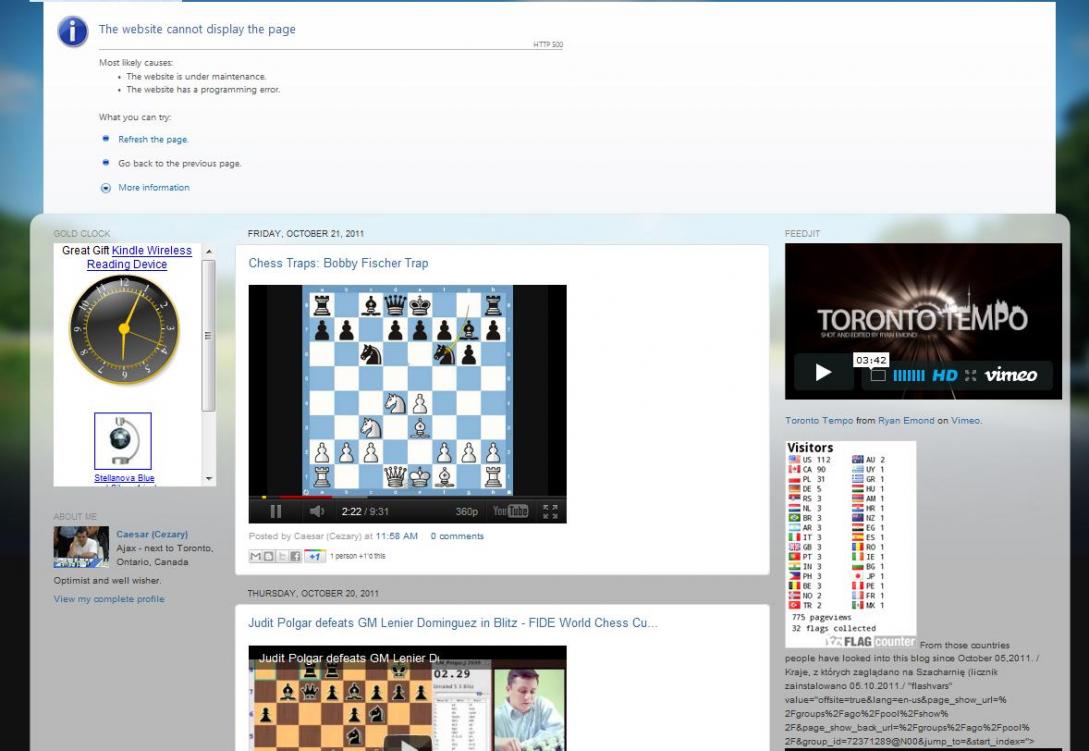Enter fullscreen on the Fischer Trap video
Viewport: 1089px width, 751px height.
[x=549, y=511]
